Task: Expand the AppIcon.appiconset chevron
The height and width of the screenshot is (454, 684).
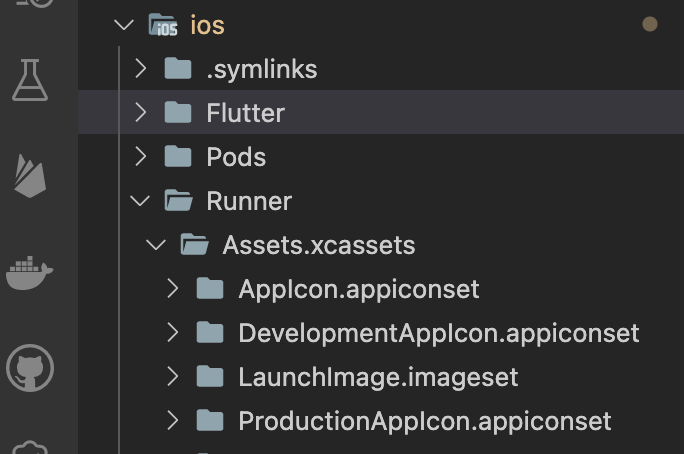Action: click(x=172, y=289)
